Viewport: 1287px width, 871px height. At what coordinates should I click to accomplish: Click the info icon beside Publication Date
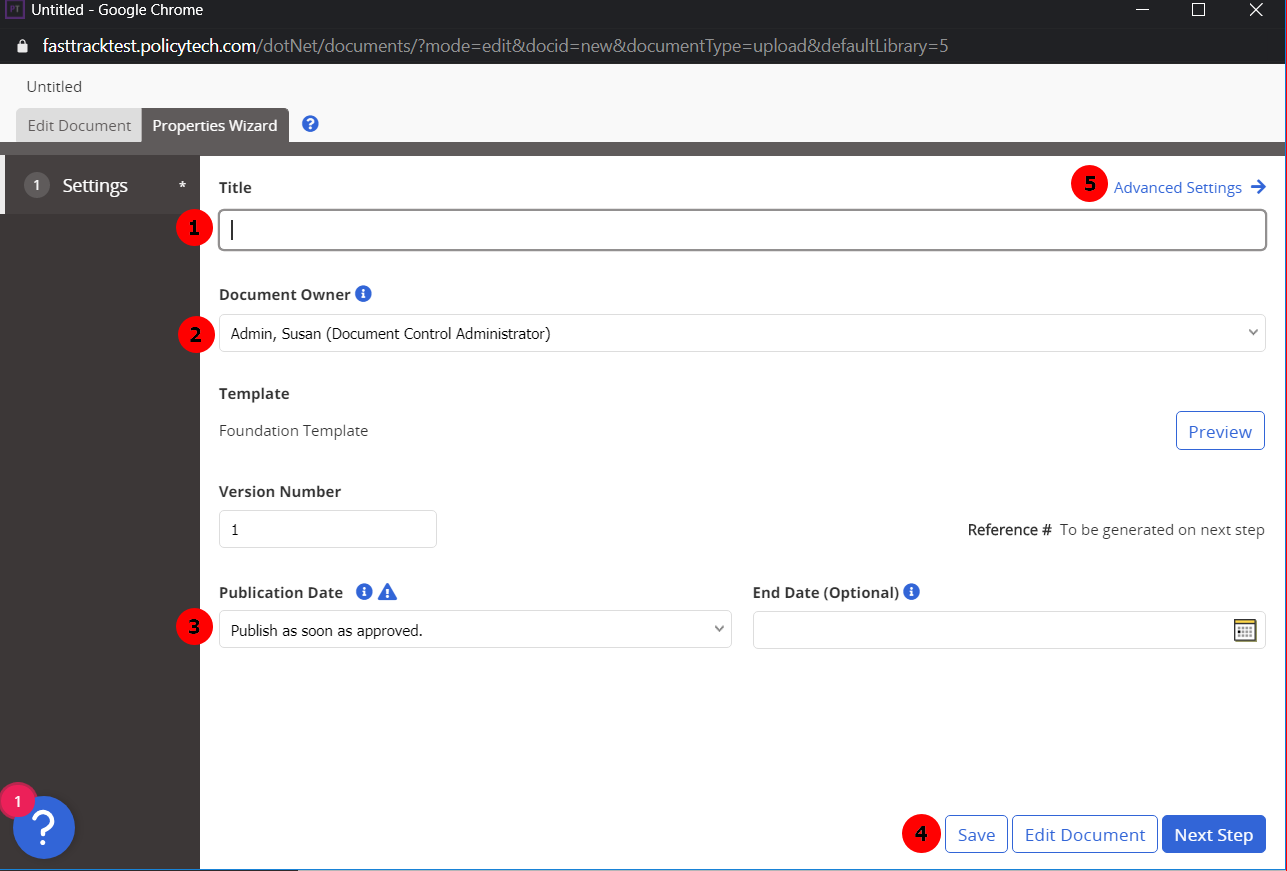[x=364, y=592]
